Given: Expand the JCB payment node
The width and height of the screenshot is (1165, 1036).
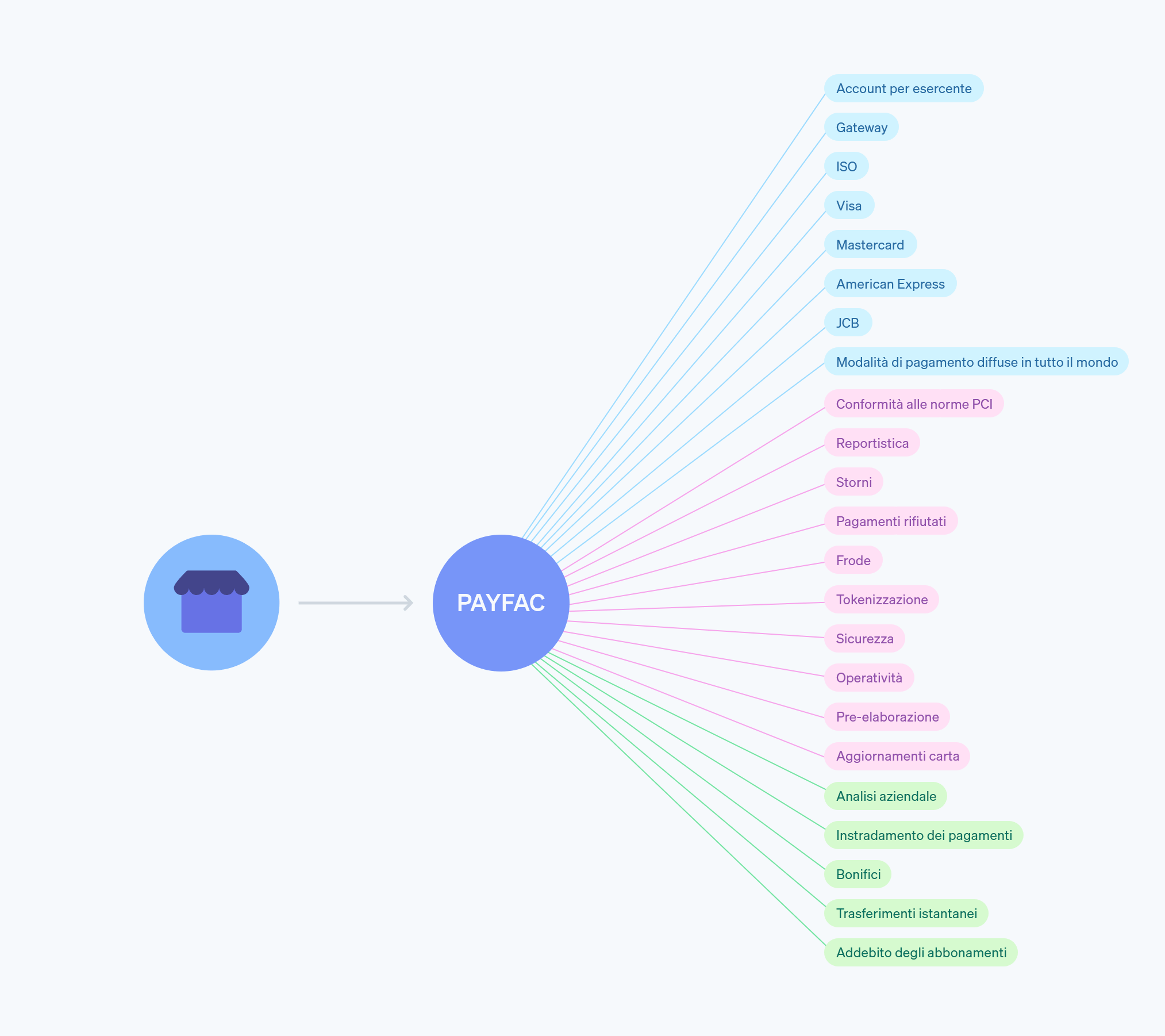Looking at the screenshot, I should coord(849,322).
